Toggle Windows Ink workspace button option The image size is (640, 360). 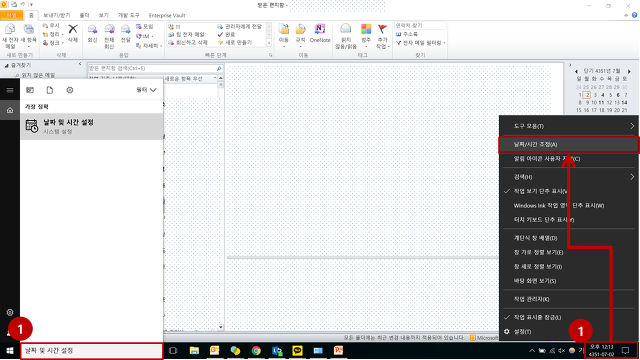point(569,205)
